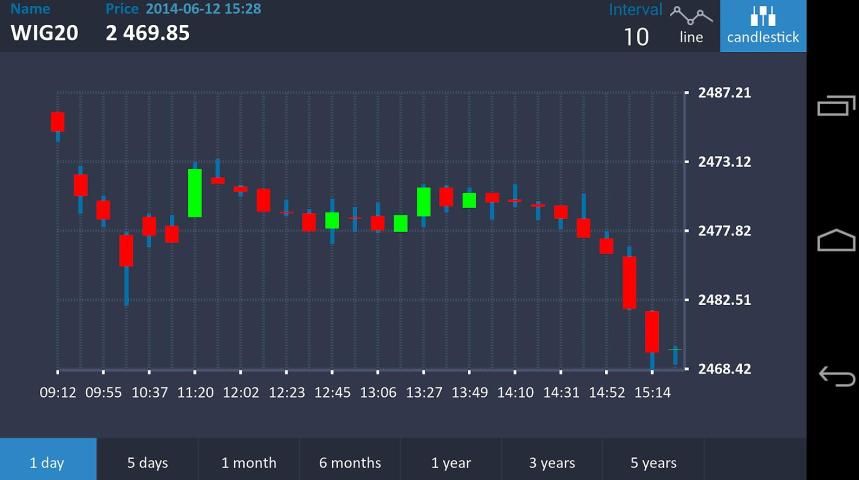Switch to the 3 years range
Image resolution: width=859 pixels, height=480 pixels.
[552, 462]
